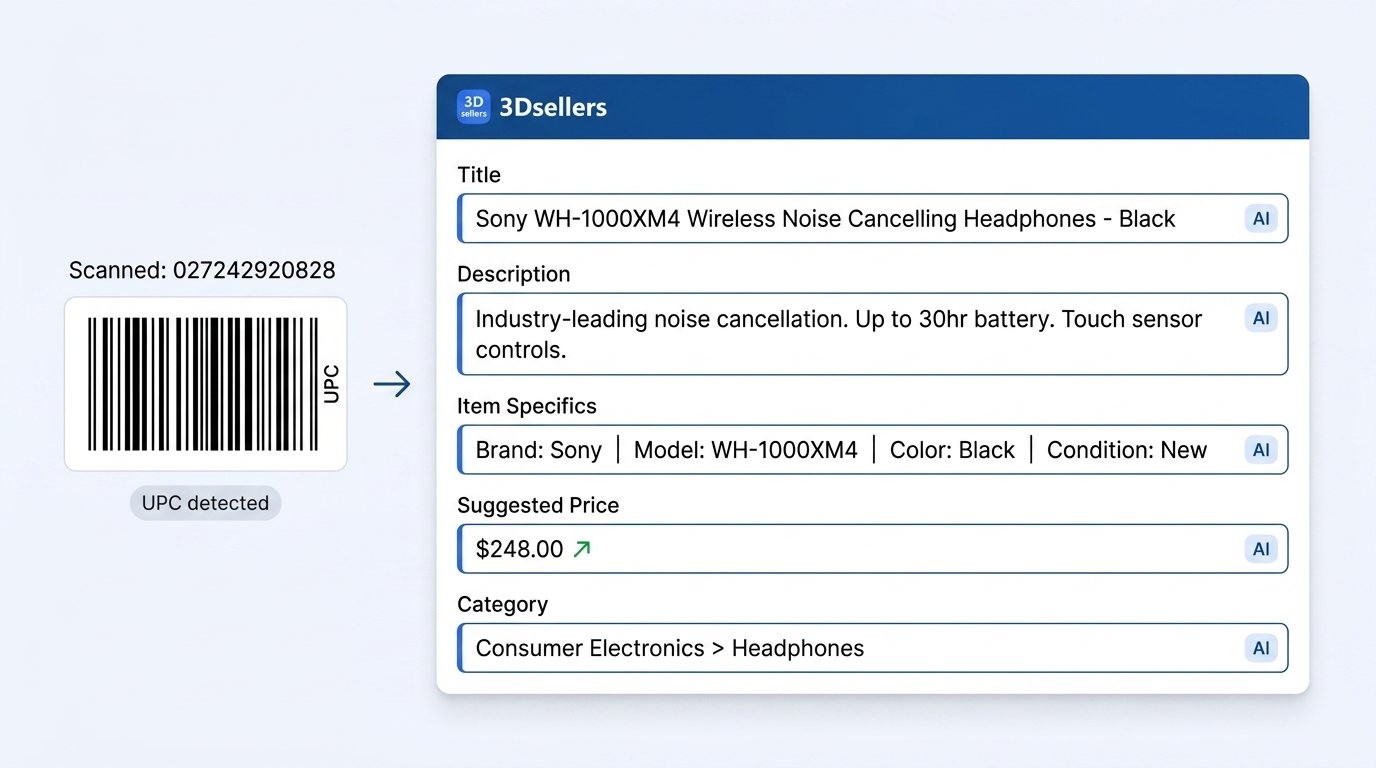1376x768 pixels.
Task: Click the AI icon for the Description field
Action: pyautogui.click(x=1260, y=317)
